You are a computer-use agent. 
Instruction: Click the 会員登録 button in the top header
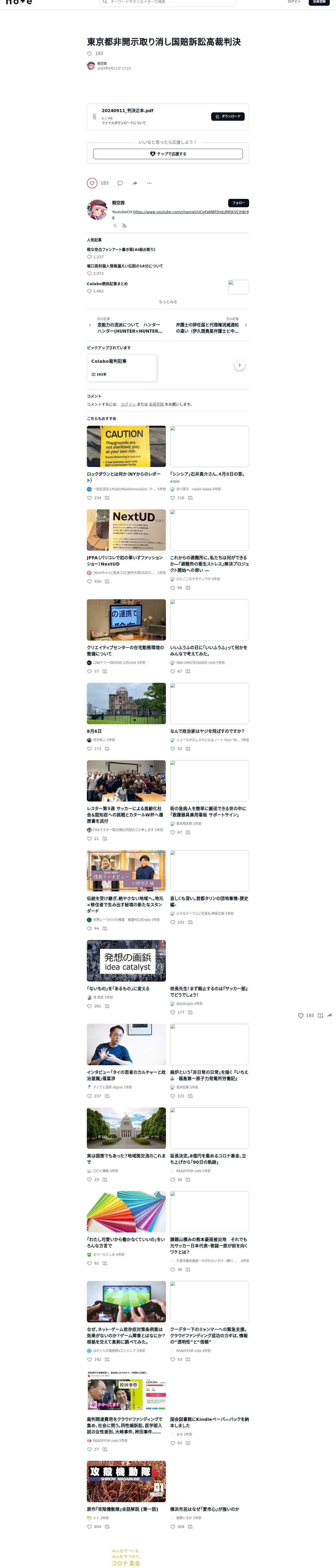(319, 2)
